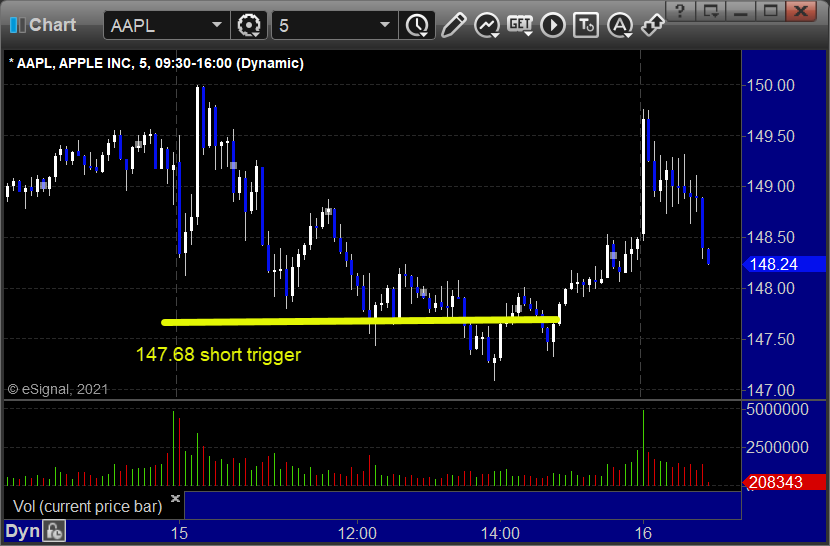Viewport: 830px width, 546px height.
Task: Click the 5000000 volume axis label
Action: point(777,409)
